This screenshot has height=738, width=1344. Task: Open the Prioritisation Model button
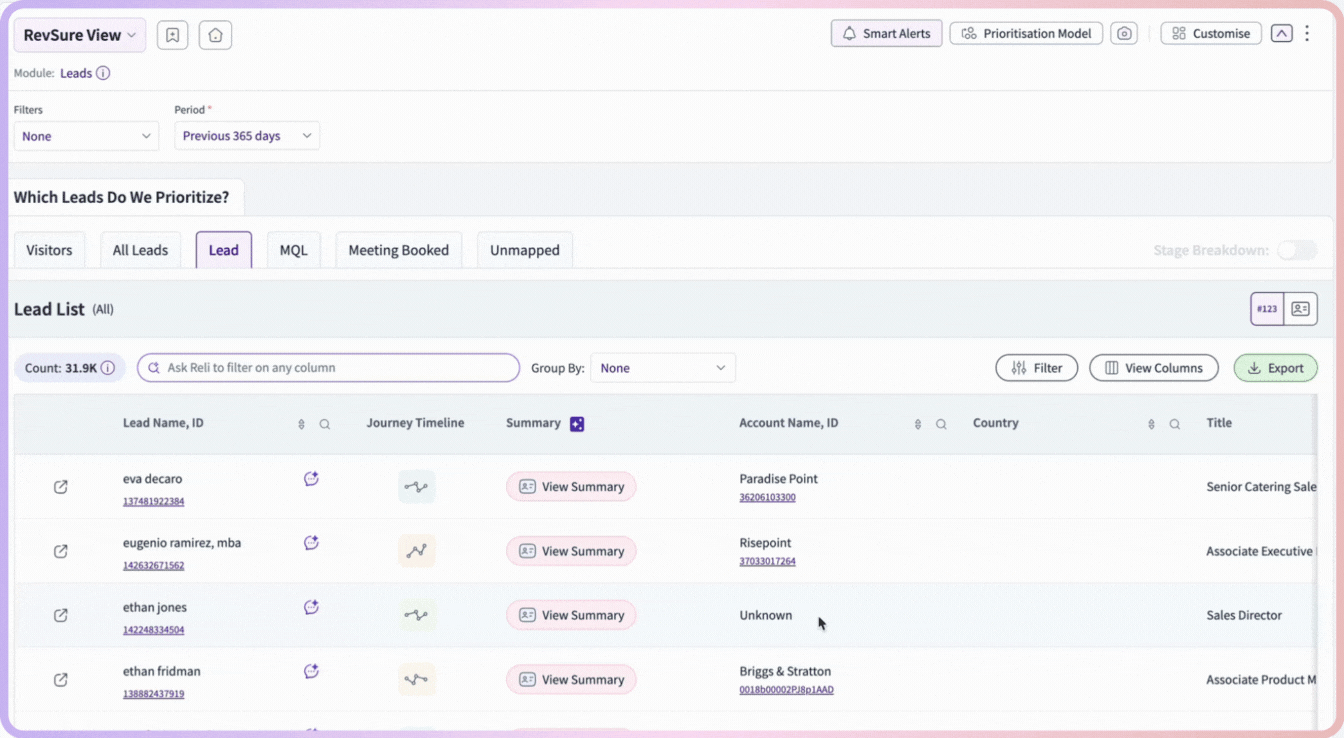click(x=1026, y=34)
